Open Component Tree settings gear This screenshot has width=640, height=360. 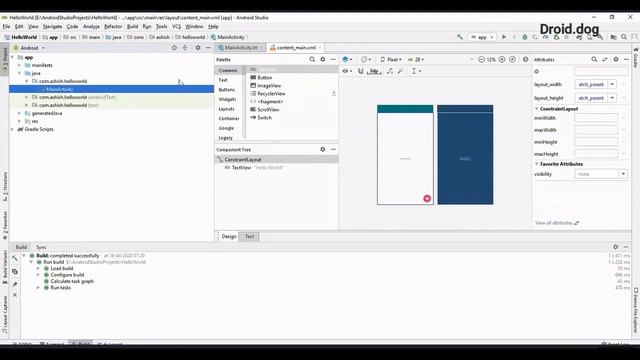323,149
